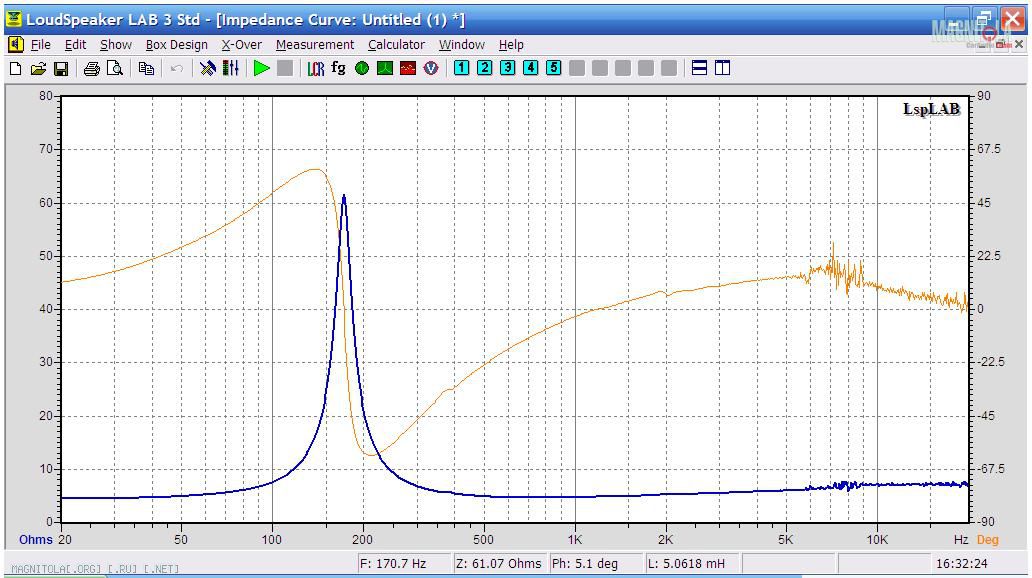
Task: Tile windows horizontally with the stacked panes icon
Action: point(700,68)
